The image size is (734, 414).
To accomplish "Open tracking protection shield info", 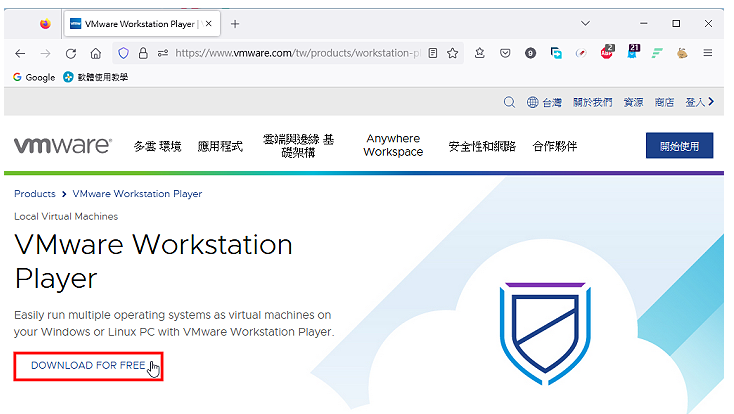I will tap(123, 53).
